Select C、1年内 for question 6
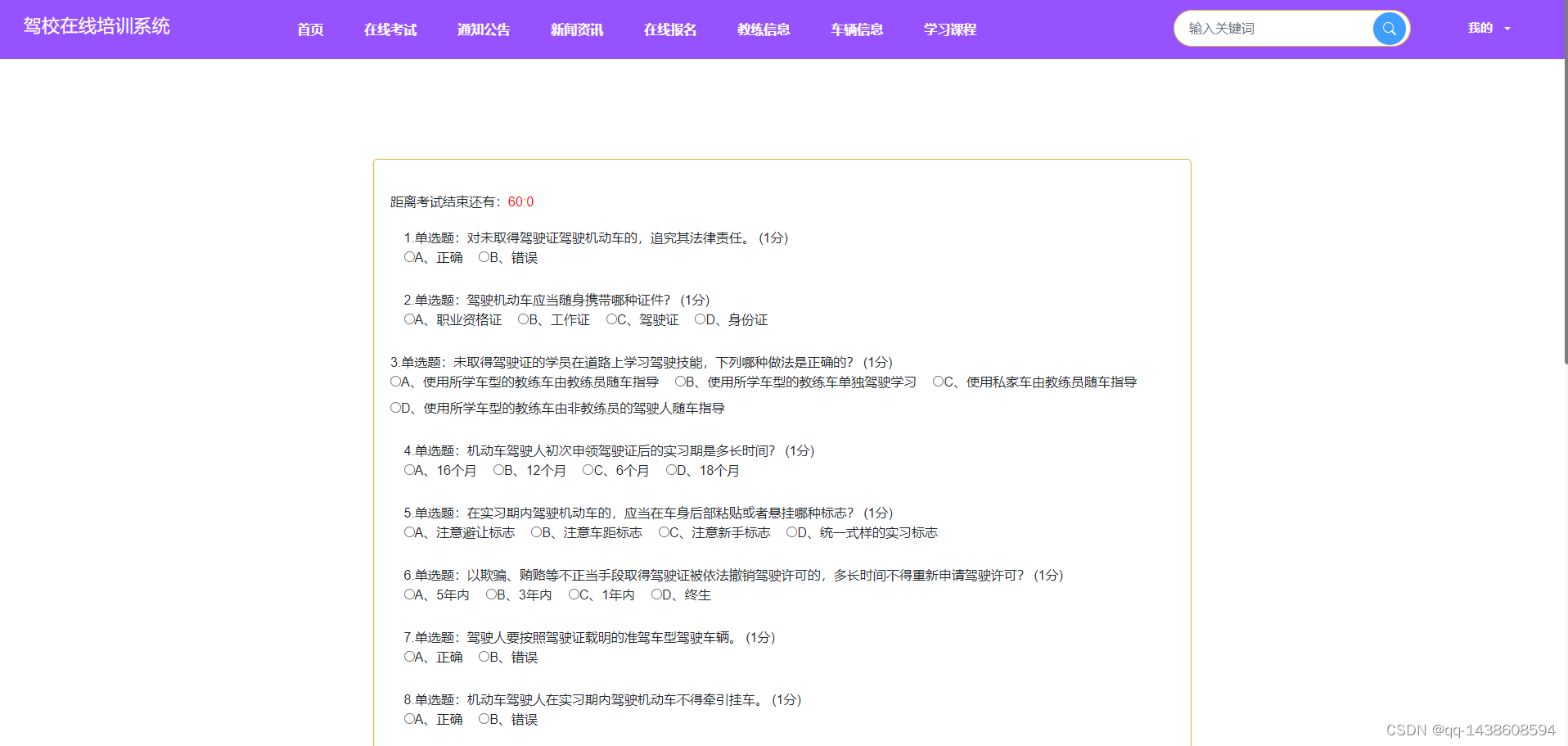The image size is (1568, 746). point(574,595)
